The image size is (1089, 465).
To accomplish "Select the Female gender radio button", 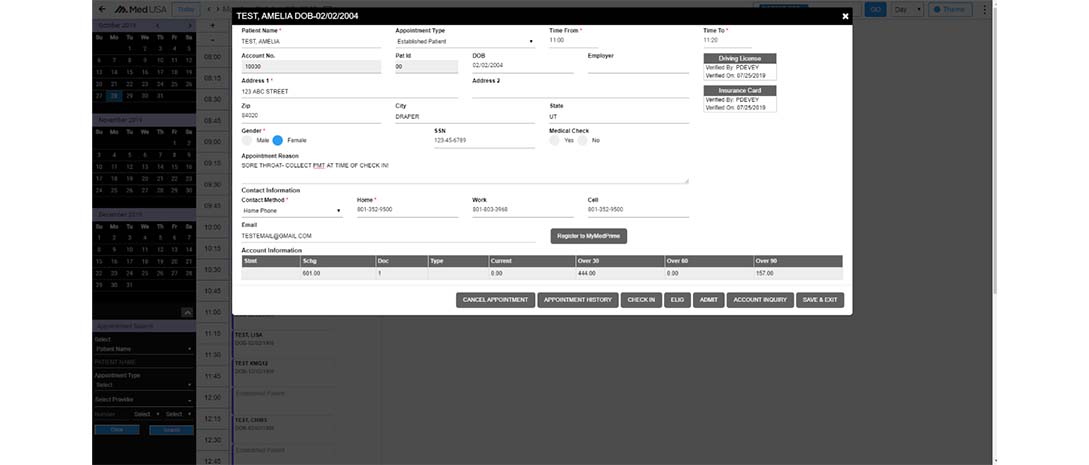I will point(278,140).
